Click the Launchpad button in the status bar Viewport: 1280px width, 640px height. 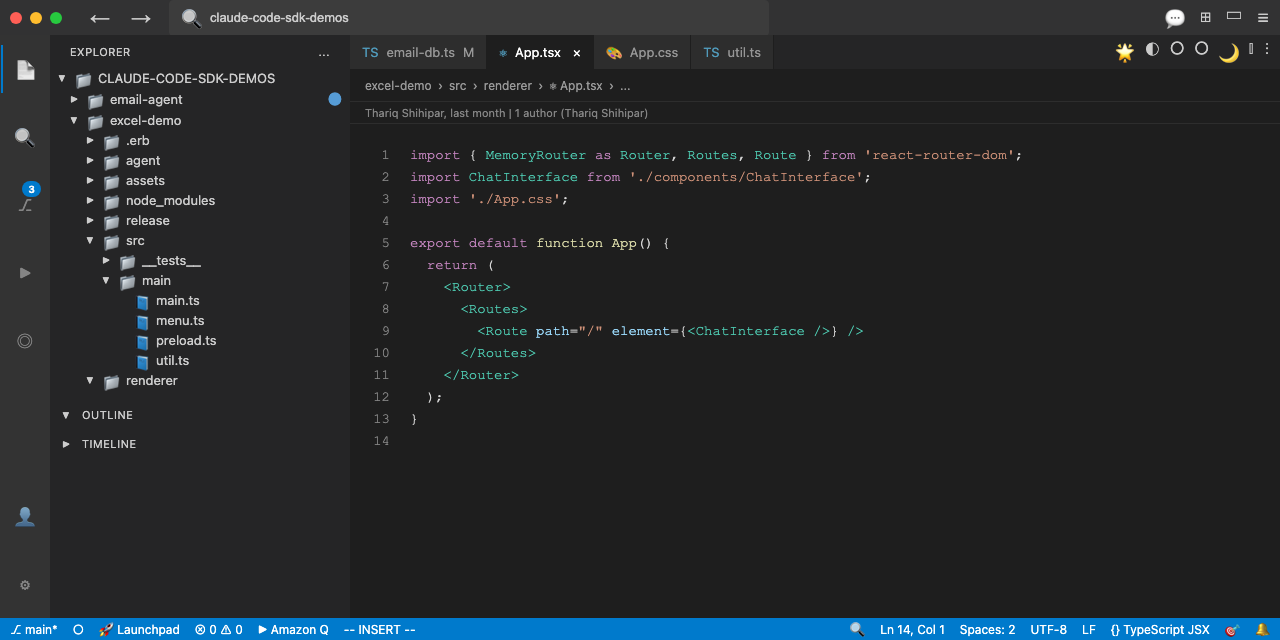139,630
